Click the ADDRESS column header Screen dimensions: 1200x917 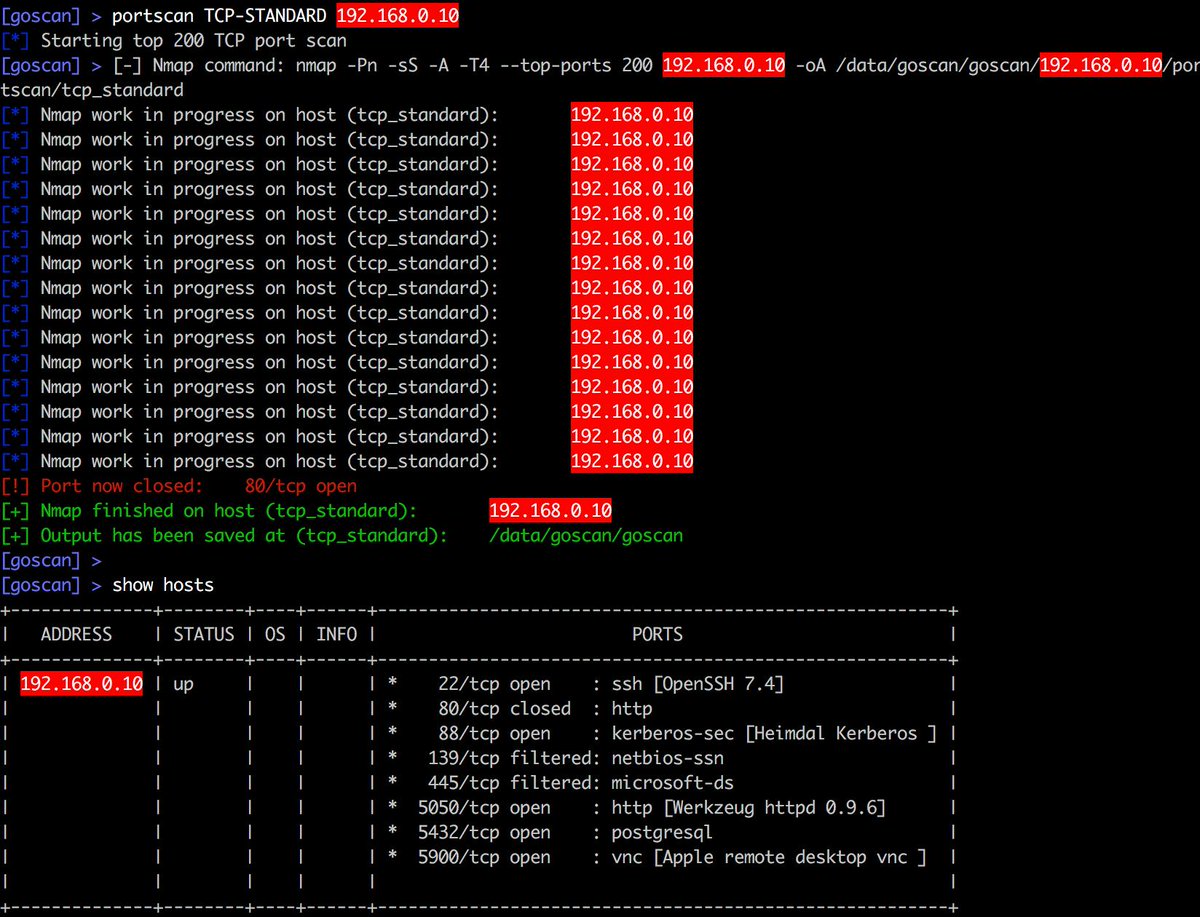[76, 634]
